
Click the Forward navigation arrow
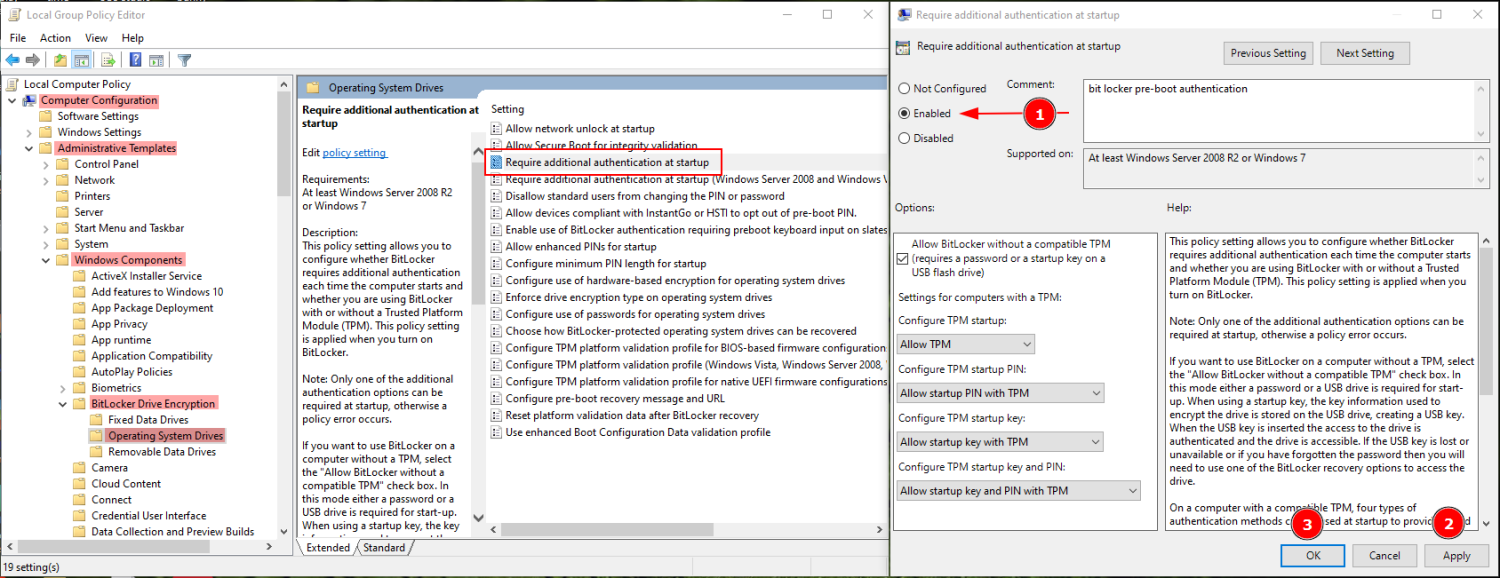32,58
